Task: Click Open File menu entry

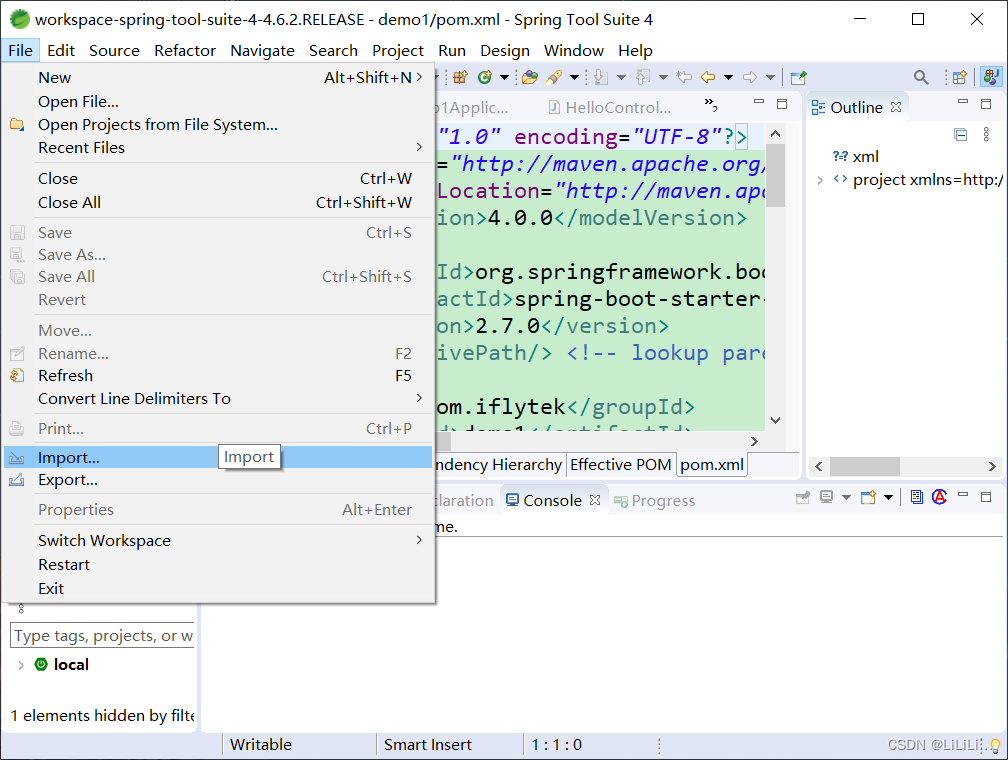Action: [217, 102]
